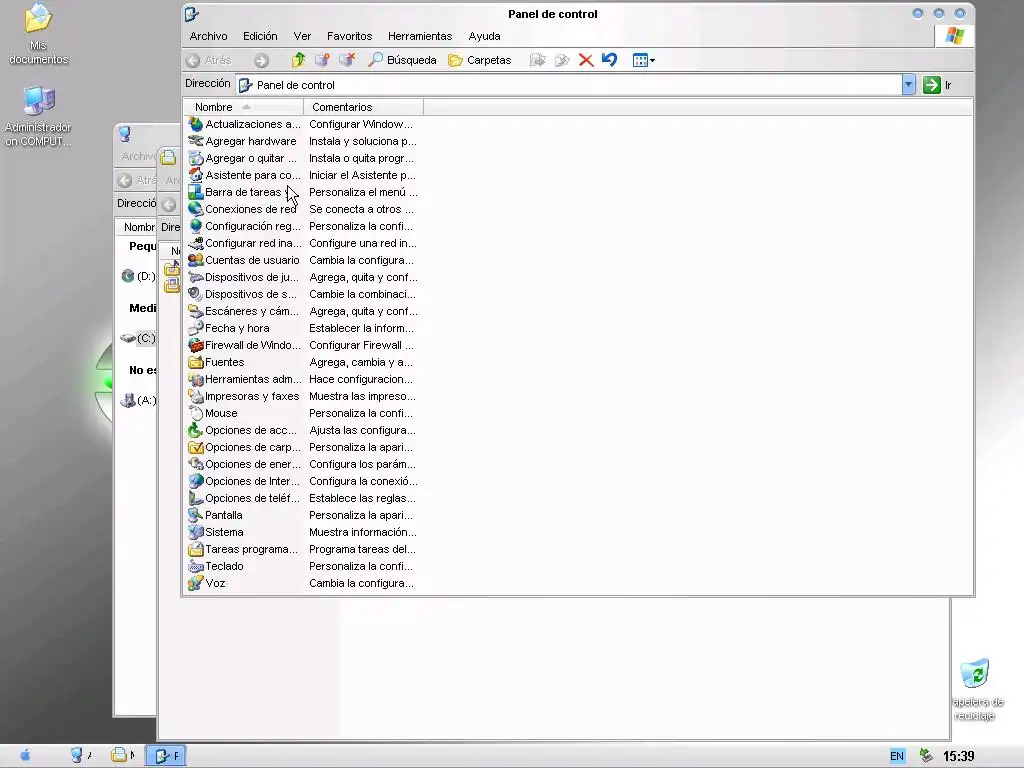Select the Escáneres y cámaras icon
This screenshot has height=768, width=1024.
tap(196, 311)
